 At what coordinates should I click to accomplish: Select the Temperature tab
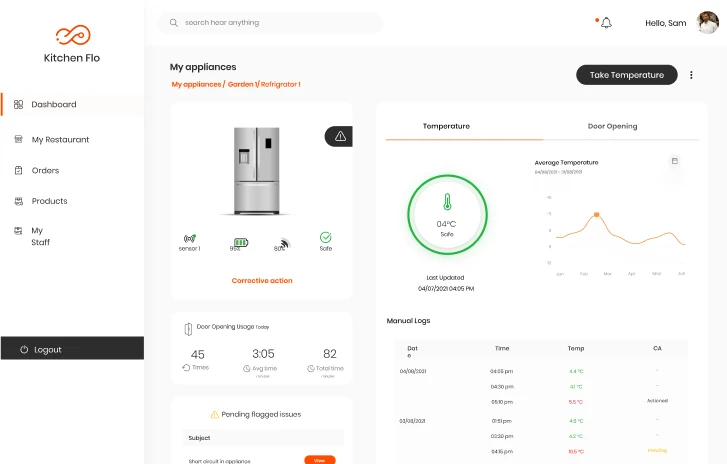tap(446, 127)
